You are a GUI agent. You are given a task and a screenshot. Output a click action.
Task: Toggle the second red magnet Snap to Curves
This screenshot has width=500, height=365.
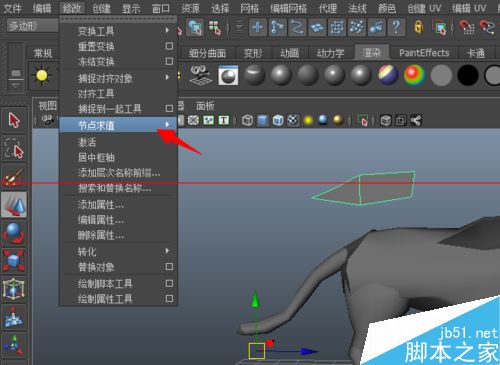(x=487, y=27)
